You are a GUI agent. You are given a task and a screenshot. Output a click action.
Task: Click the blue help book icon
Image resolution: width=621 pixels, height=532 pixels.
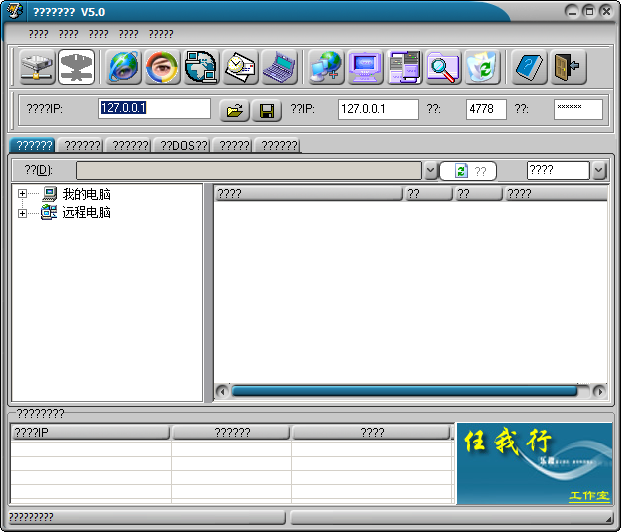(530, 67)
